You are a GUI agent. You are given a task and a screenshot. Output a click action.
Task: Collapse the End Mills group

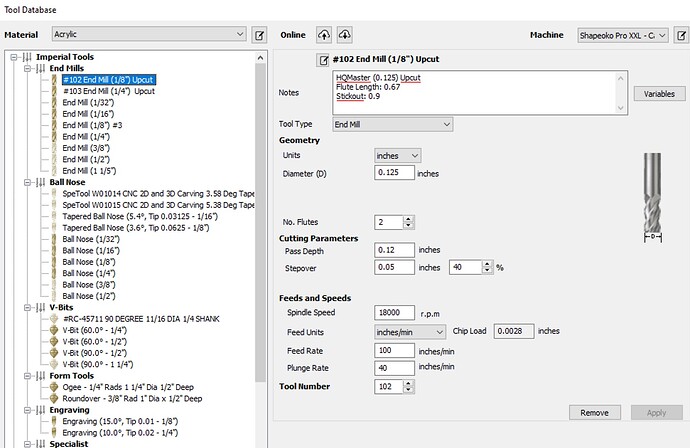pos(28,68)
